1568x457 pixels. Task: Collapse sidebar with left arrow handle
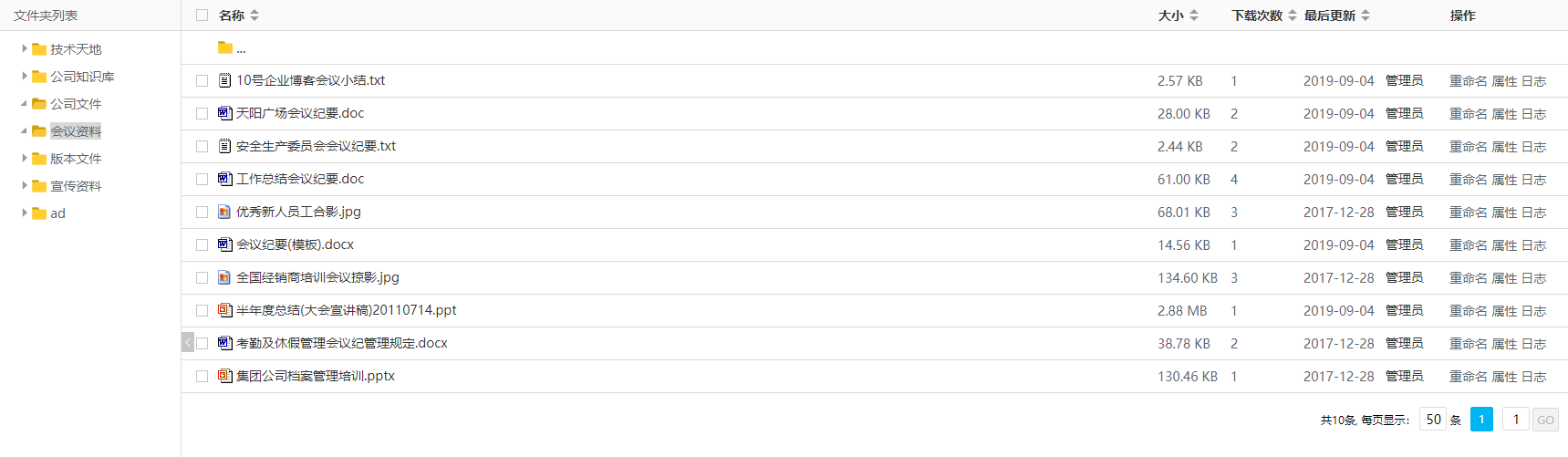pos(187,342)
